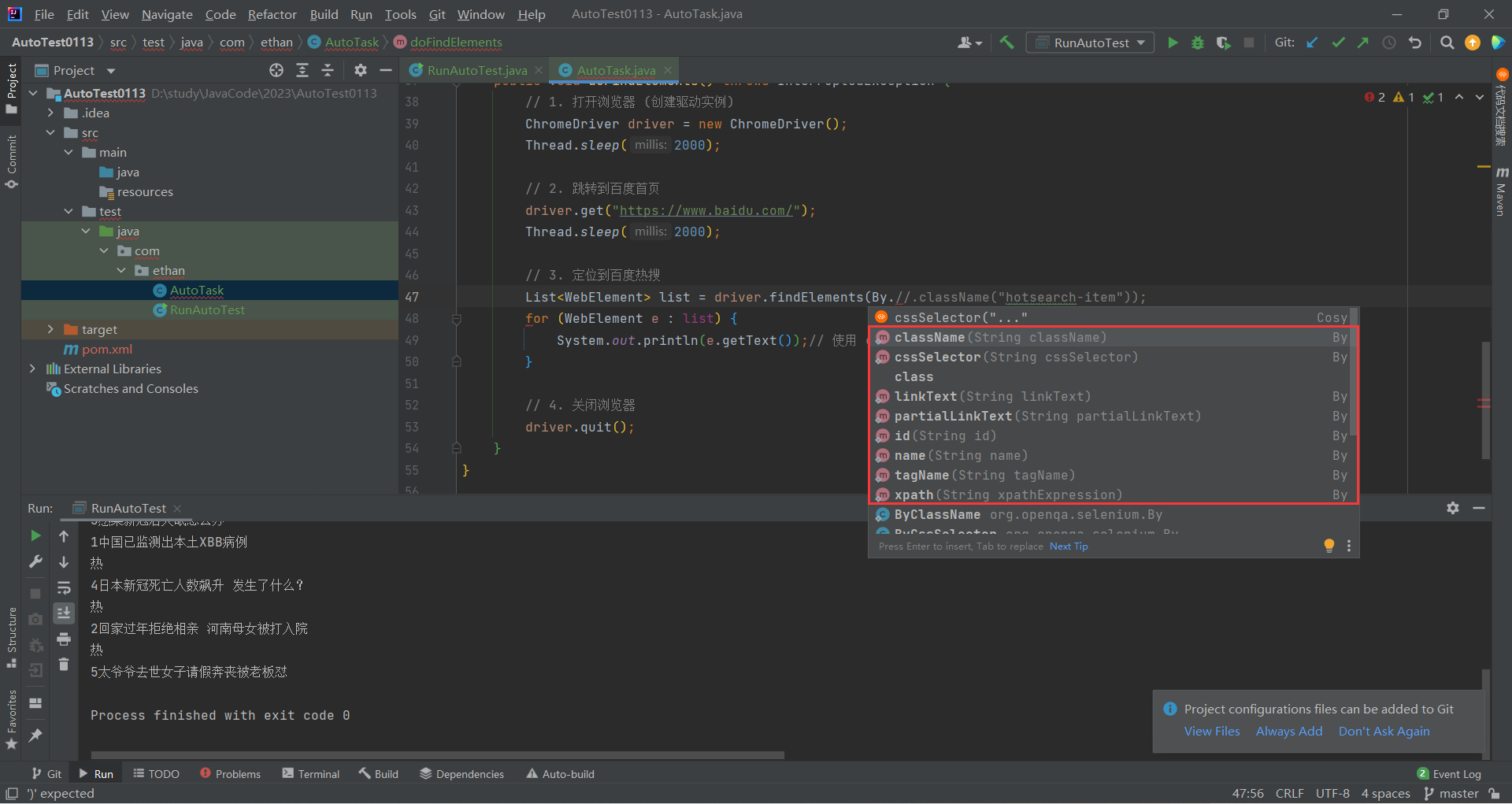Start debugging with the bug icon
The width and height of the screenshot is (1512, 804).
[x=1198, y=43]
